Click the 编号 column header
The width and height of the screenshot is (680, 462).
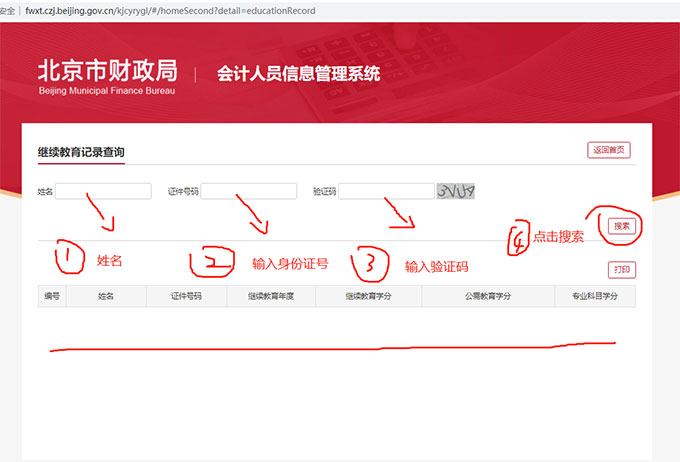(x=52, y=296)
